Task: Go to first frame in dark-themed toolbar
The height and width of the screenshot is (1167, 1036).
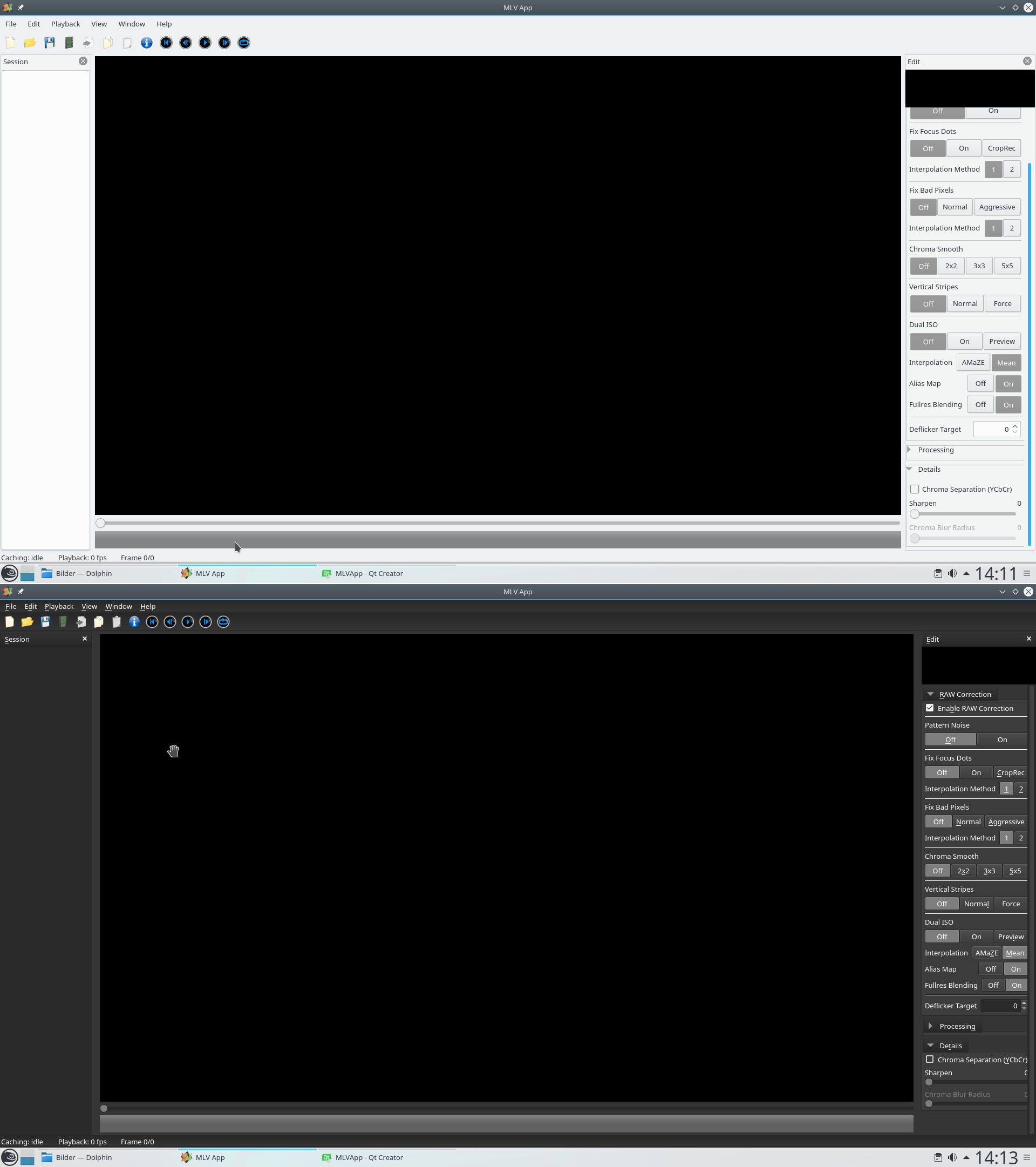Action: (152, 622)
